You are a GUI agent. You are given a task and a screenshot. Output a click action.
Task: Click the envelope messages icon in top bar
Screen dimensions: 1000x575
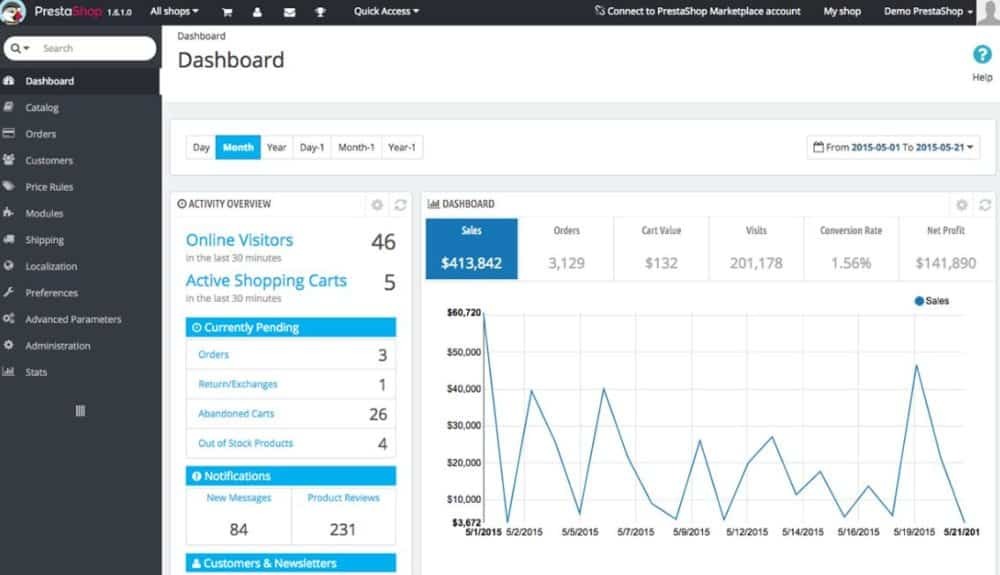289,12
